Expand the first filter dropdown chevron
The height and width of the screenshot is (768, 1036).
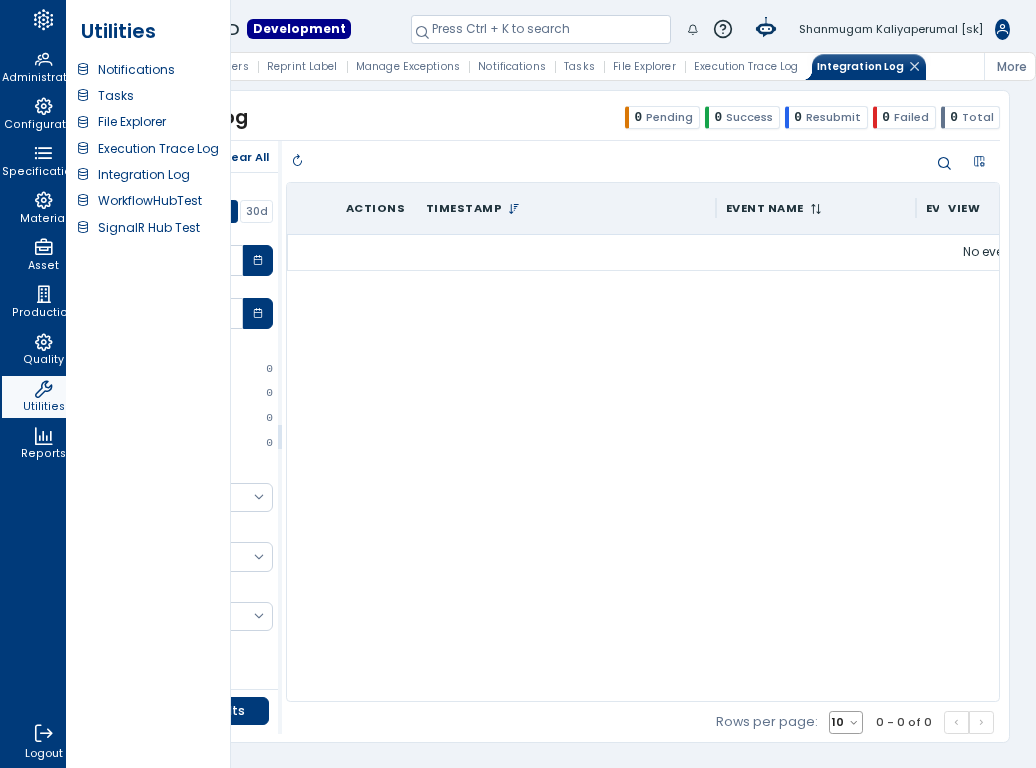click(x=259, y=497)
